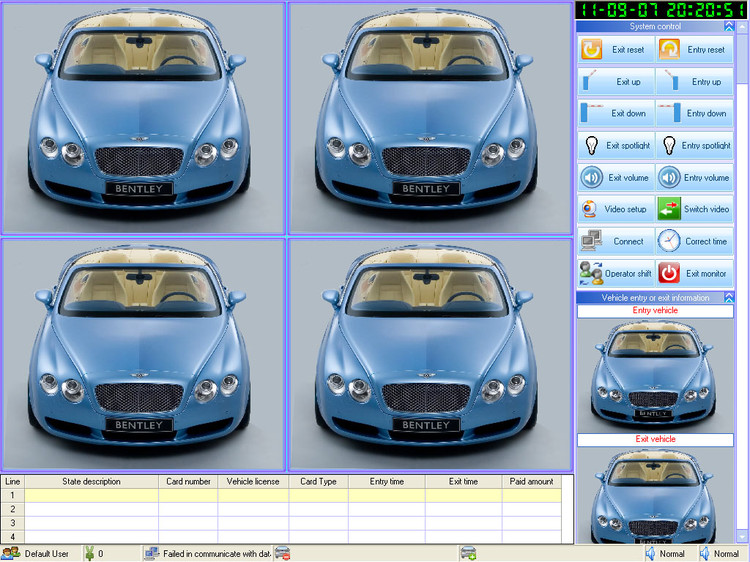Click the green plug status icon
The height and width of the screenshot is (562, 750).
[89, 553]
